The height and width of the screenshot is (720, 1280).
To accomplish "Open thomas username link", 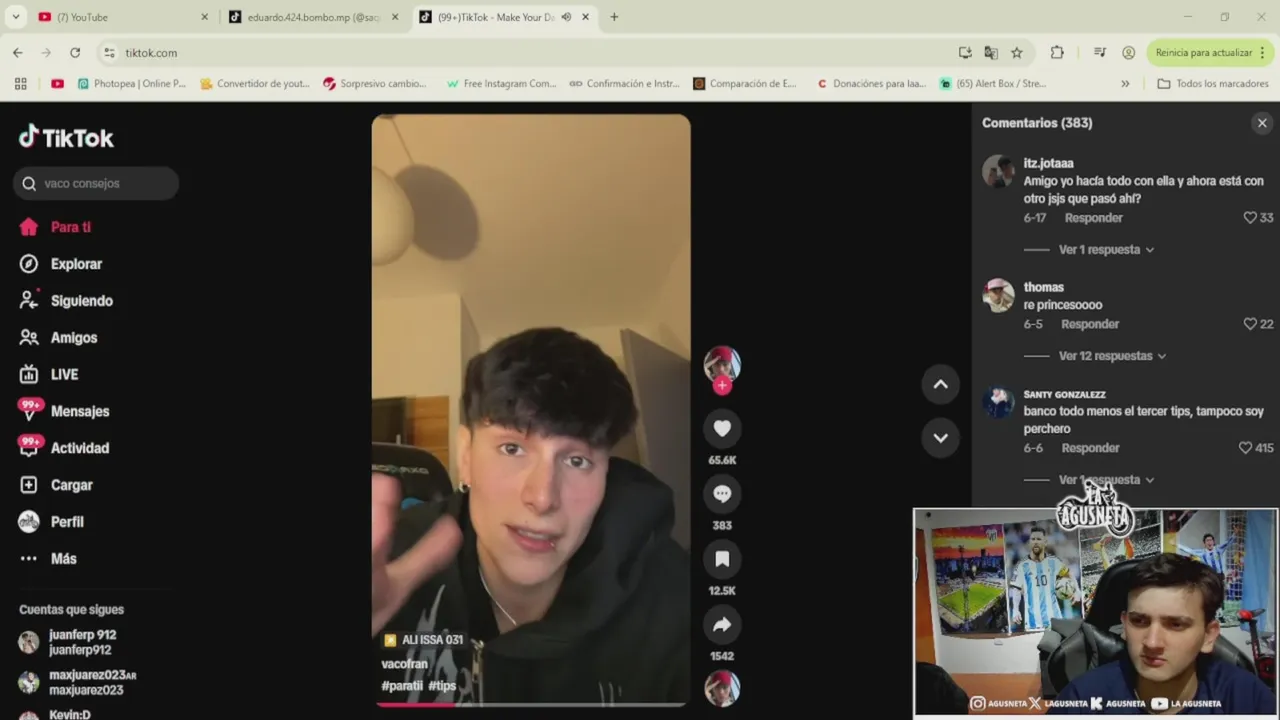I will 1043,287.
